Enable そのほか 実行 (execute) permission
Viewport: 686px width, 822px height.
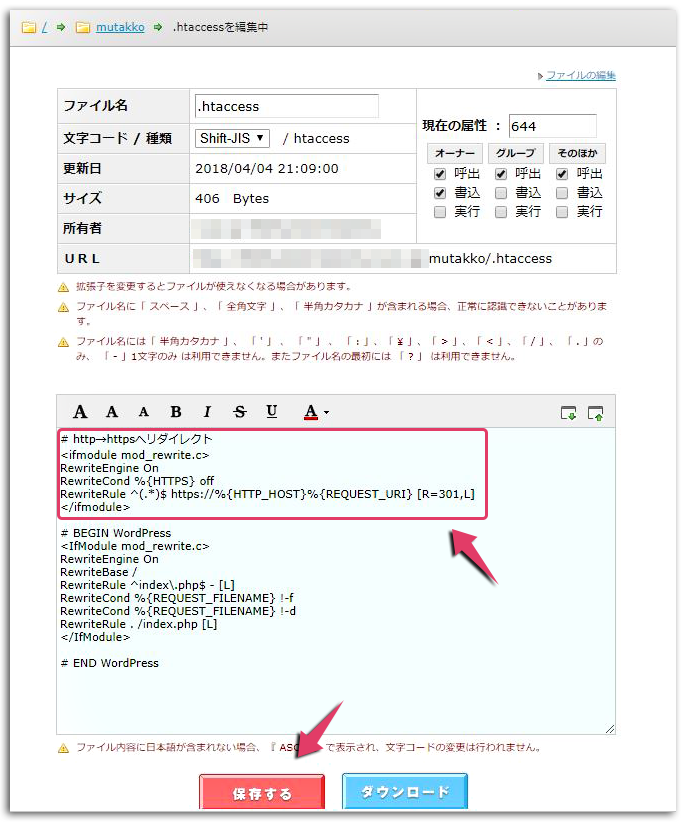(562, 212)
